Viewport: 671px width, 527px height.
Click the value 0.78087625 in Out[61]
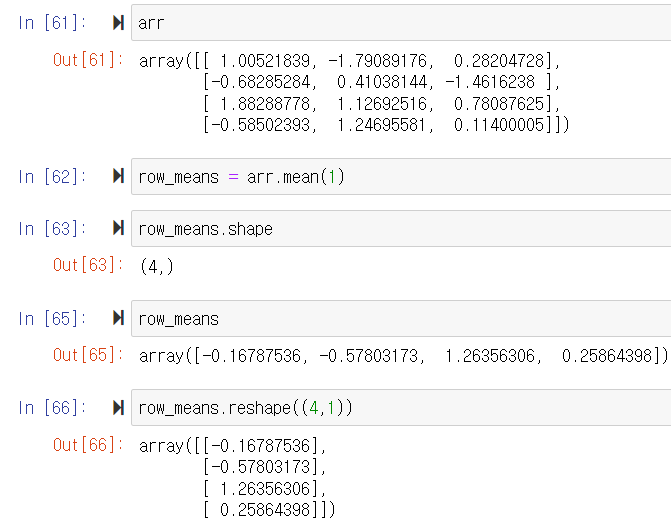[499, 104]
